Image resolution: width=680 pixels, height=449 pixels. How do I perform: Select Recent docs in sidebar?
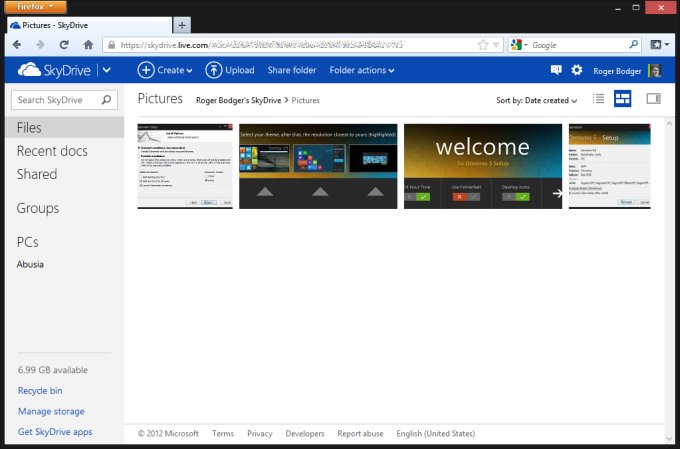click(x=52, y=151)
